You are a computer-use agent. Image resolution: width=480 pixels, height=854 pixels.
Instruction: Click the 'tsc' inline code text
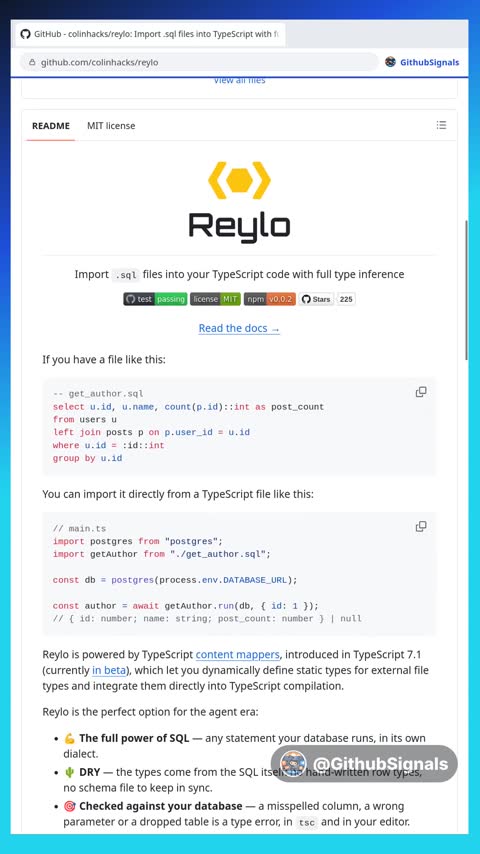tap(307, 823)
